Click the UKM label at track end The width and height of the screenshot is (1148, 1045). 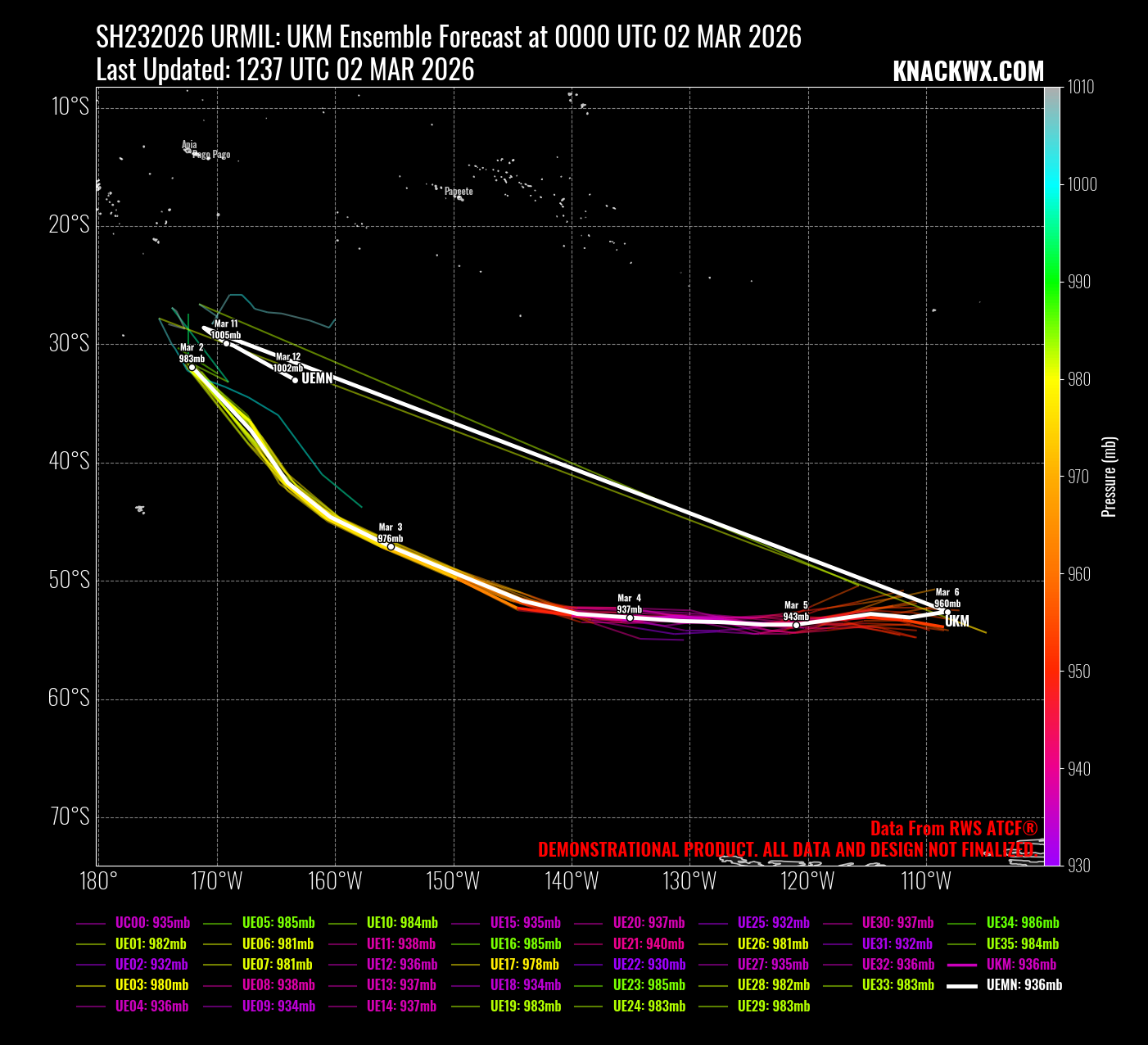(x=957, y=622)
